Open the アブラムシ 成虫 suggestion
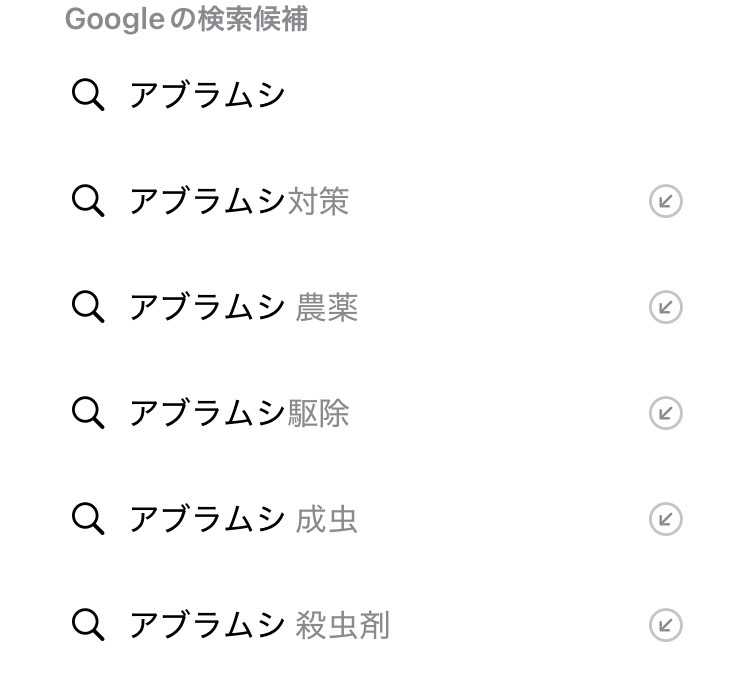Image resolution: width=750 pixels, height=695 pixels. coord(243,520)
